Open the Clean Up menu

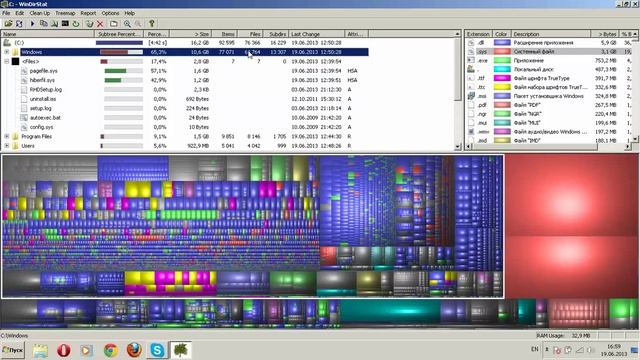40,13
